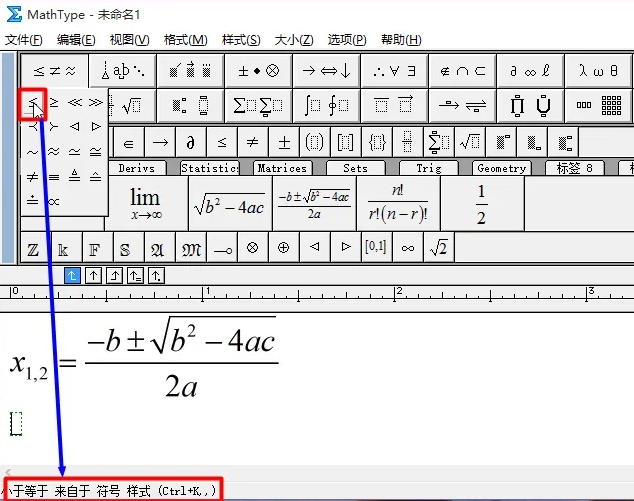Open the matrix templates palette
This screenshot has height=501, width=634.
[x=598, y=106]
